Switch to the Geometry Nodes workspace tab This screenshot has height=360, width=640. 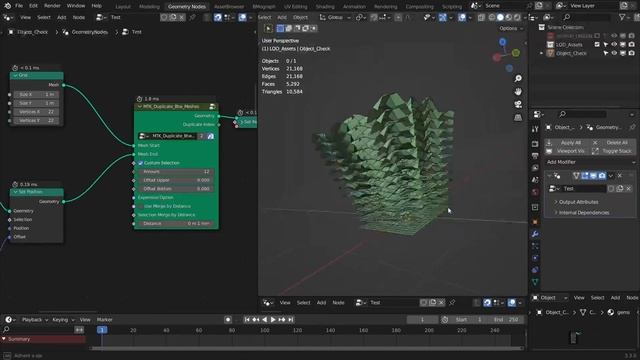click(187, 7)
